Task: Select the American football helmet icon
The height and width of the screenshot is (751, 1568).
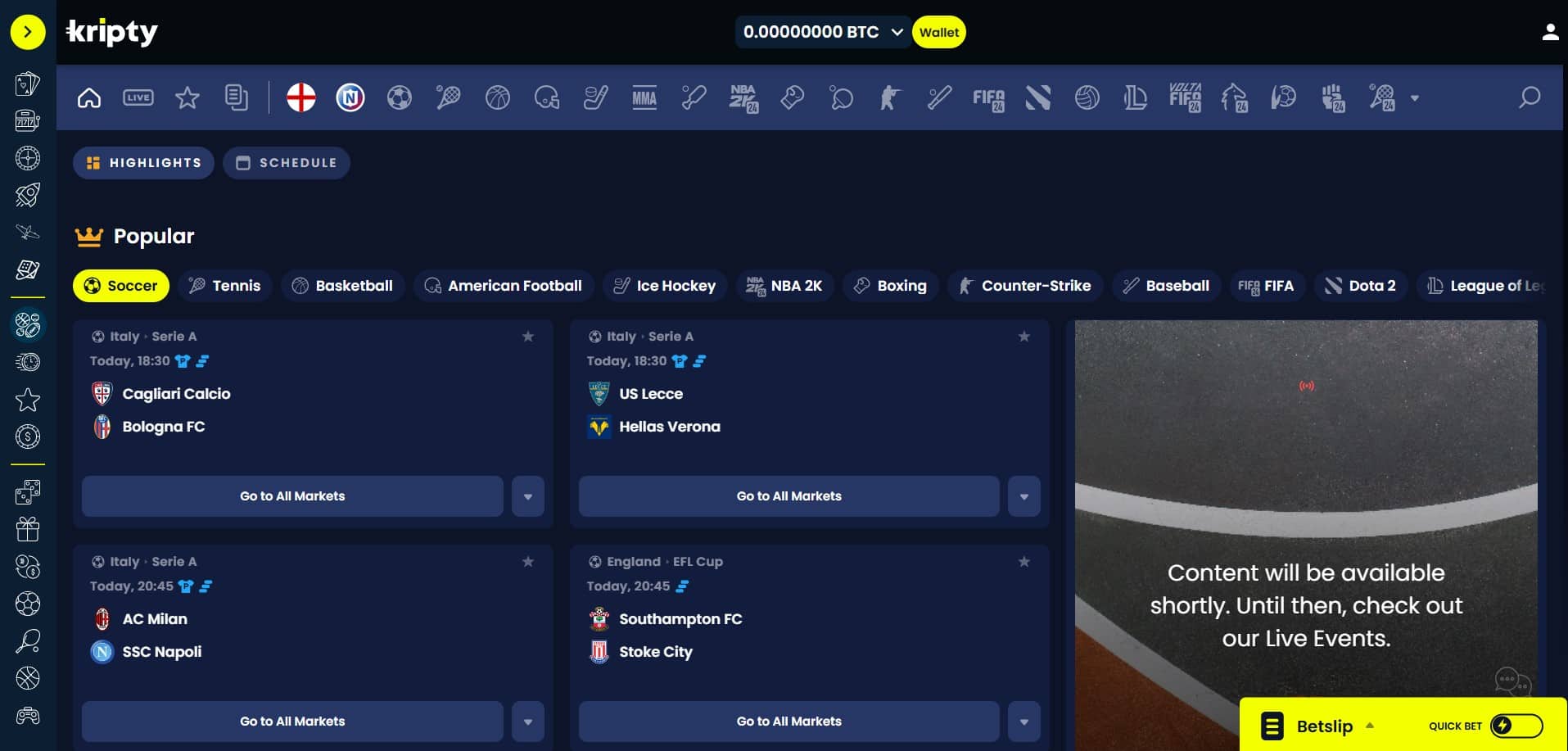Action: click(x=547, y=98)
